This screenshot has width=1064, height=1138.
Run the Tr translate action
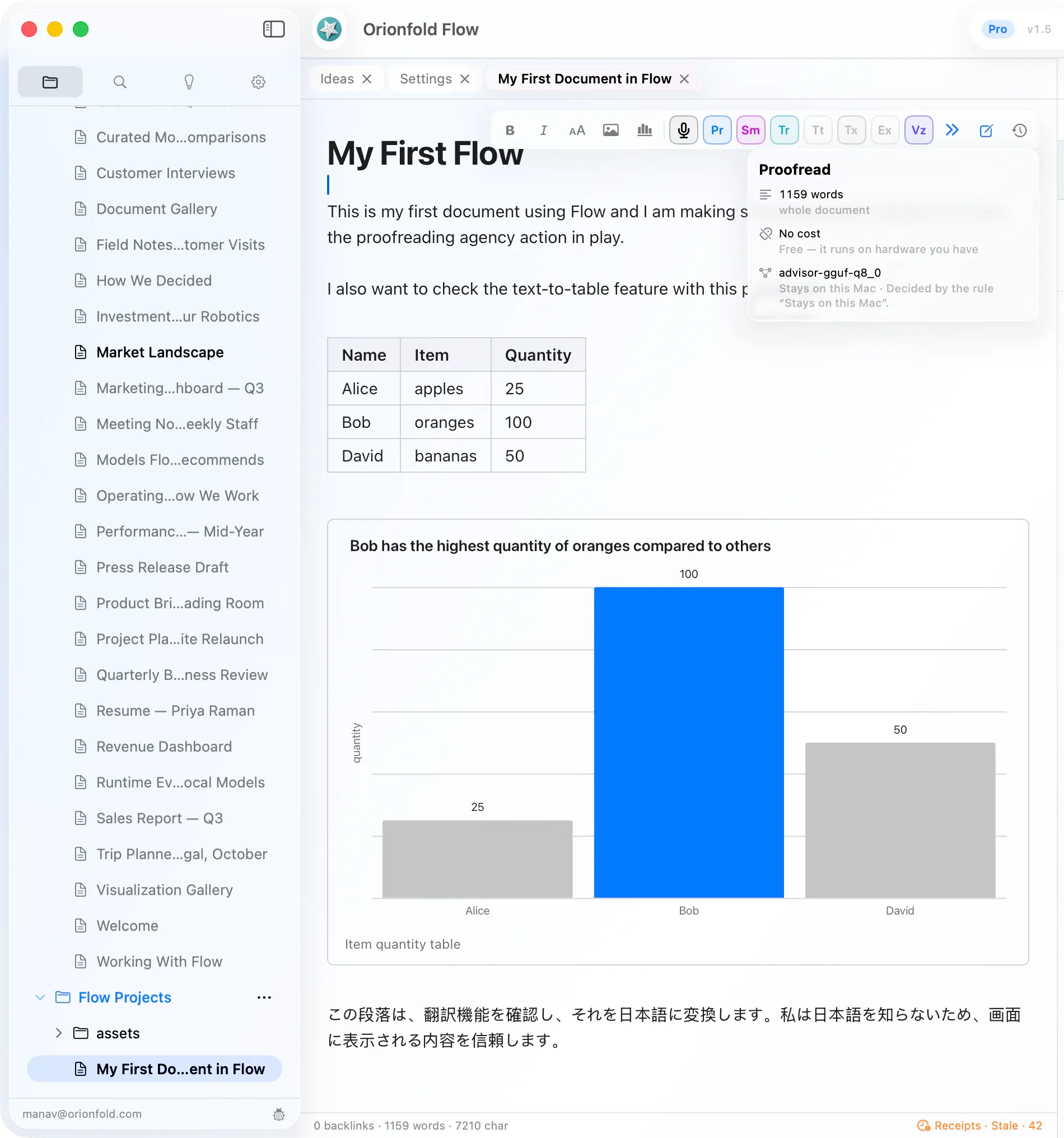[784, 130]
